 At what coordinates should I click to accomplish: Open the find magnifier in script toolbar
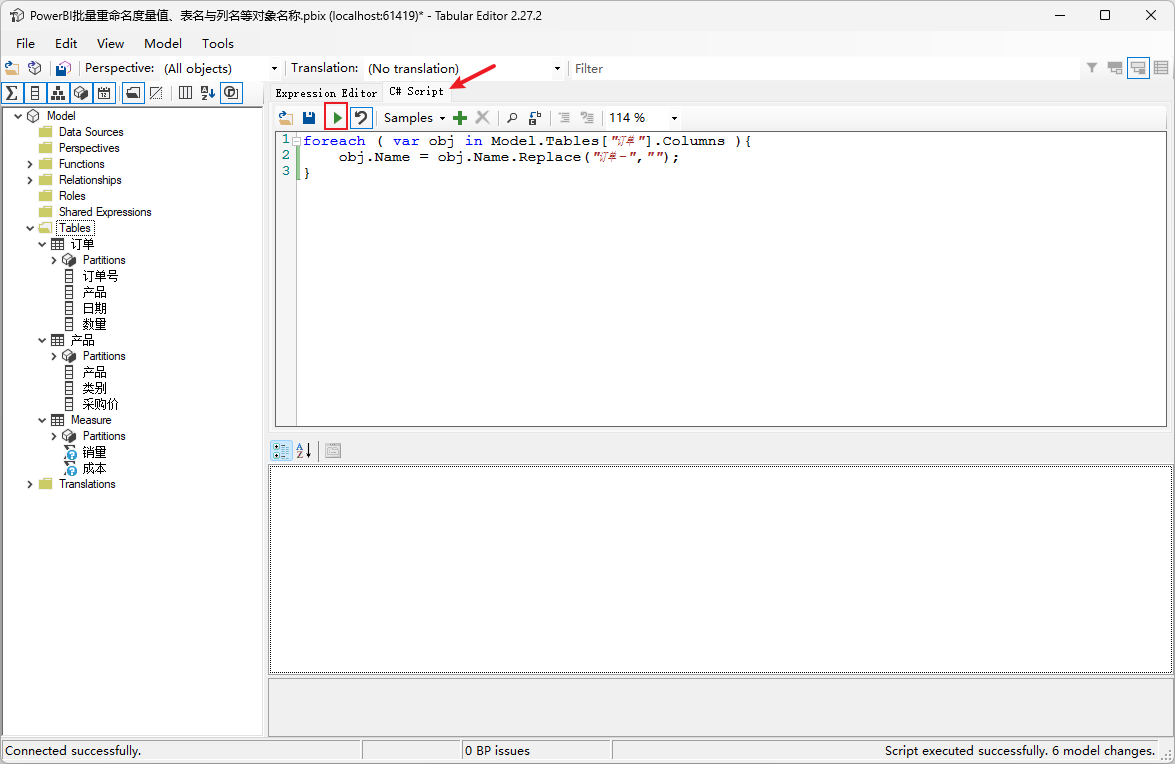click(x=512, y=118)
